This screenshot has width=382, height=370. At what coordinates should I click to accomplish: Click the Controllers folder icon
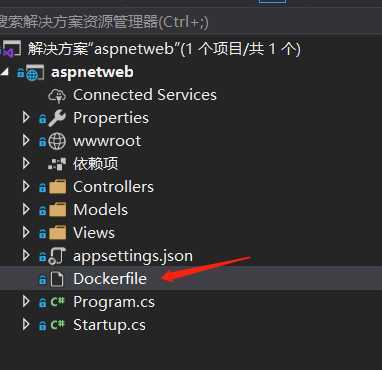(57, 187)
